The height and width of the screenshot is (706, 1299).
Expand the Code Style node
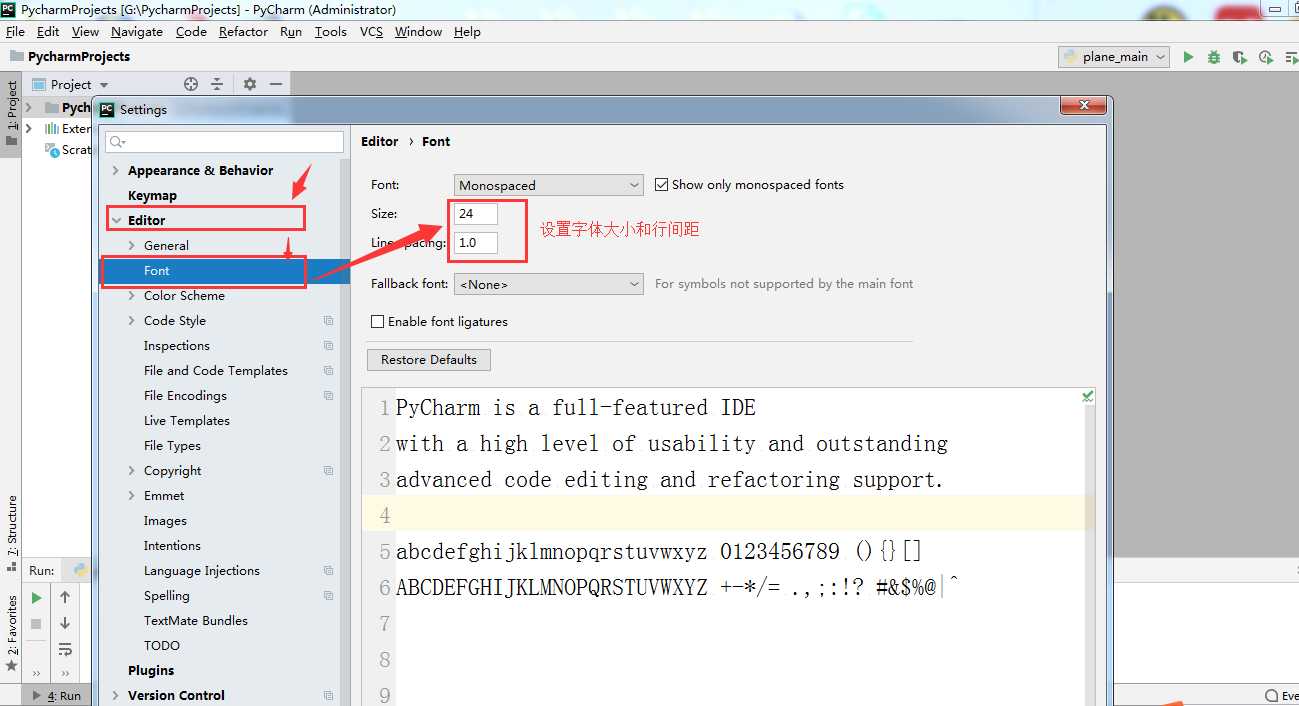pos(132,321)
